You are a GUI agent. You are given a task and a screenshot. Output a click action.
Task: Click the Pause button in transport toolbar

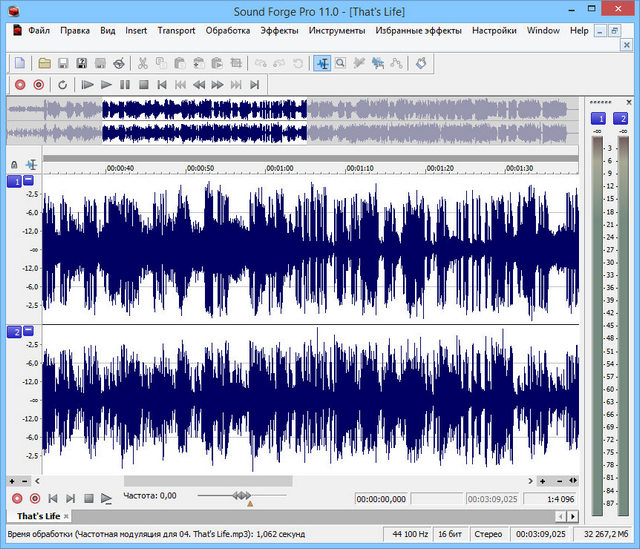125,85
